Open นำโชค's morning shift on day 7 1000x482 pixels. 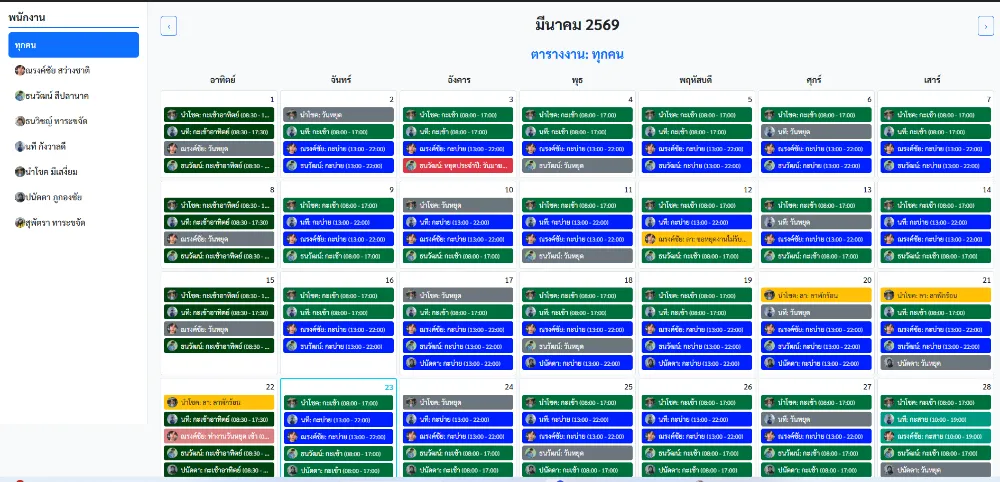(936, 115)
